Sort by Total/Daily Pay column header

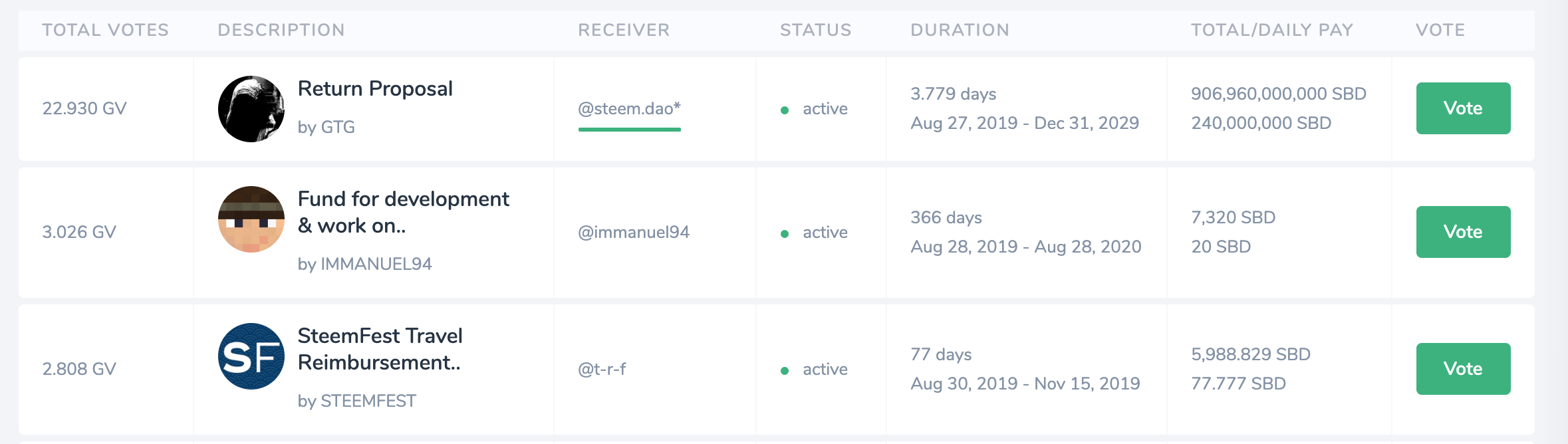point(1272,30)
